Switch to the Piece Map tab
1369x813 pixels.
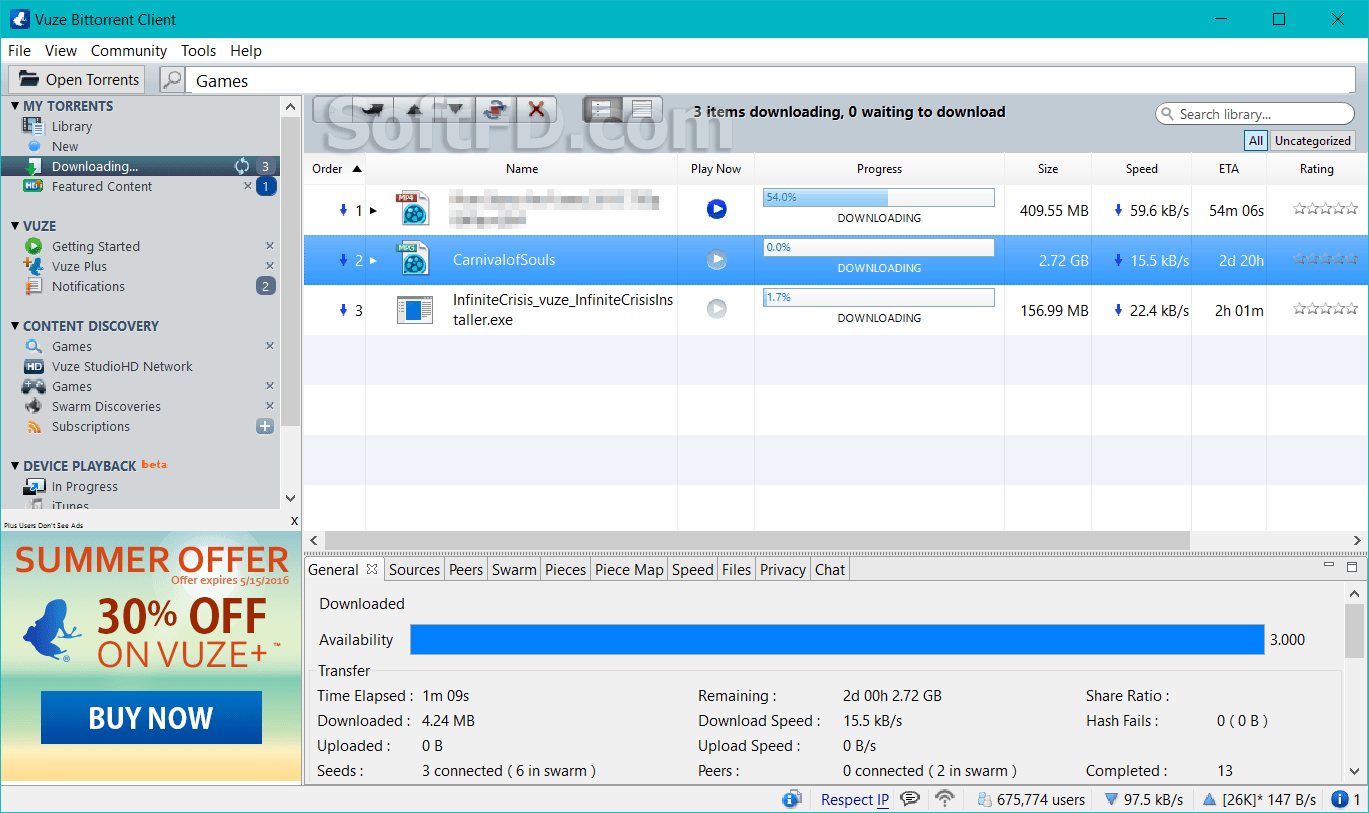[629, 570]
